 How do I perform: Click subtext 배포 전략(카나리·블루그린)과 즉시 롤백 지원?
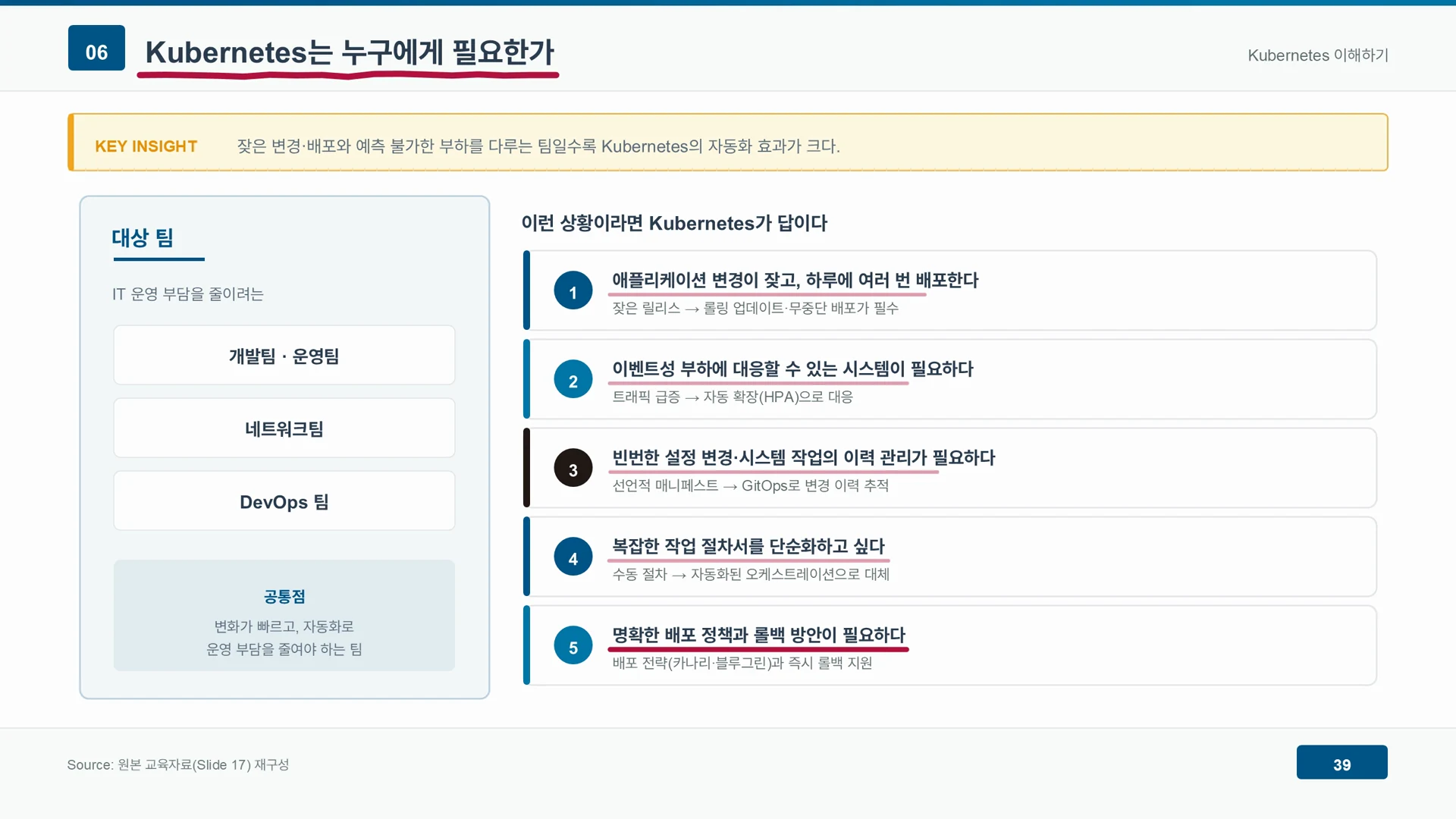(x=742, y=663)
